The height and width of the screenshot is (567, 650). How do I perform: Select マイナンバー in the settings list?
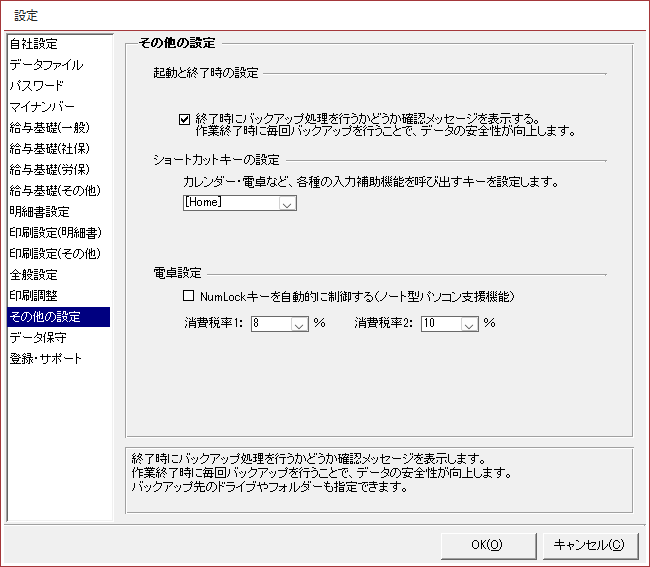42,107
